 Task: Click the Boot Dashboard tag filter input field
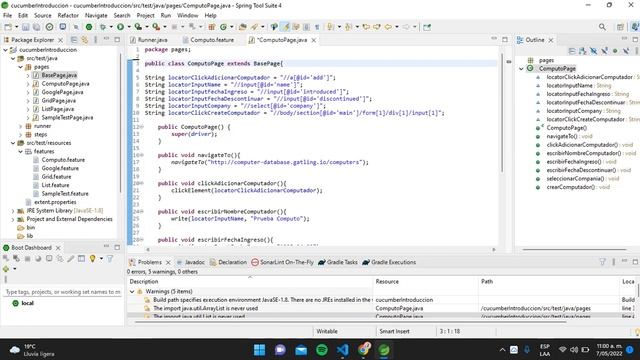[63, 292]
